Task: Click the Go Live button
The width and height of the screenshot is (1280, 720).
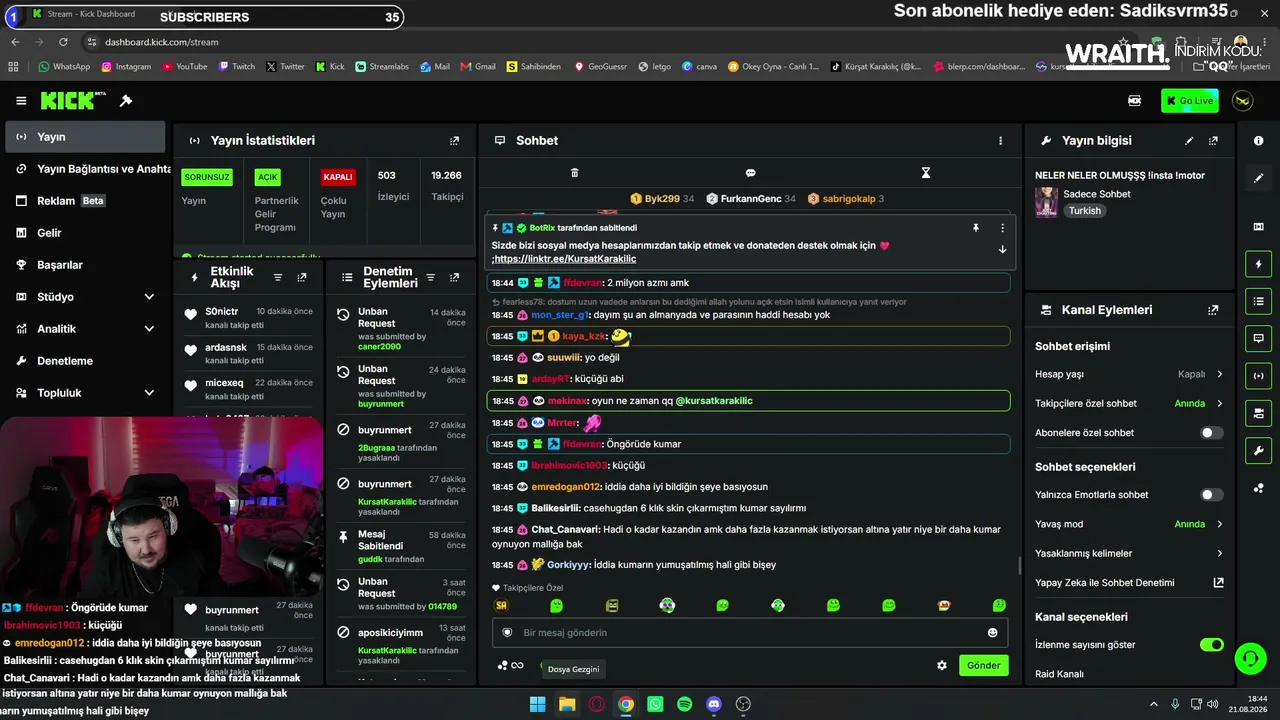Action: (x=1189, y=100)
